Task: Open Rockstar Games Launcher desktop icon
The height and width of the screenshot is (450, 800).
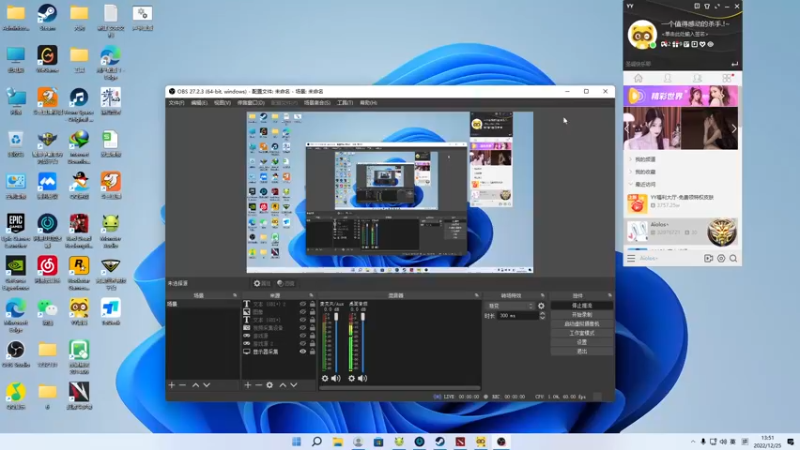Action: pyautogui.click(x=79, y=273)
